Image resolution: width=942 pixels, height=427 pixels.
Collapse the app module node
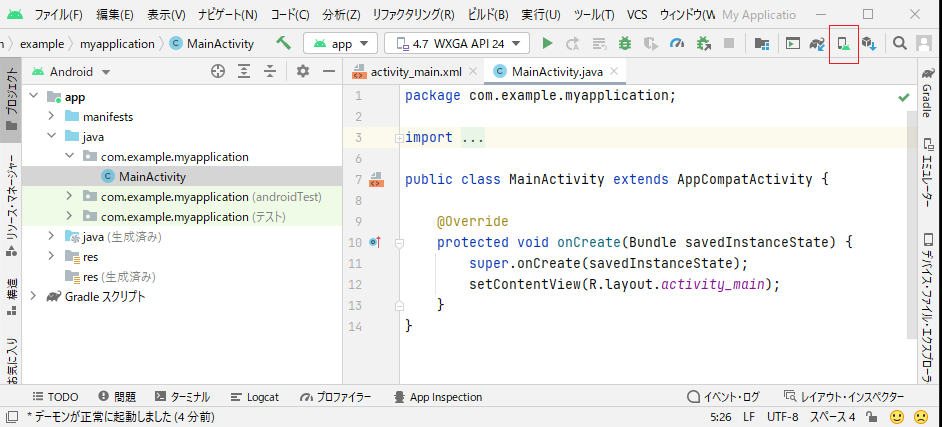point(34,97)
